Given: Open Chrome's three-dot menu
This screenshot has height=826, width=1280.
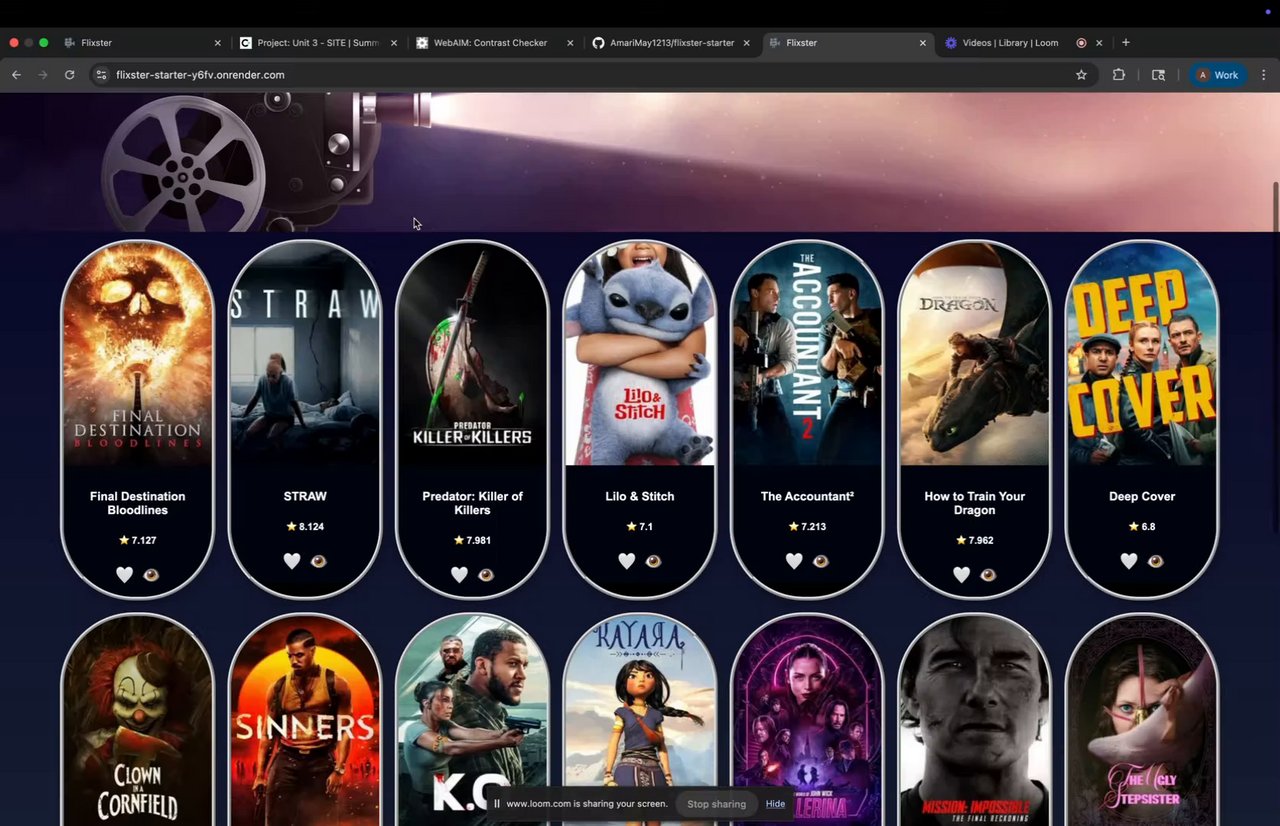Looking at the screenshot, I should tap(1264, 75).
